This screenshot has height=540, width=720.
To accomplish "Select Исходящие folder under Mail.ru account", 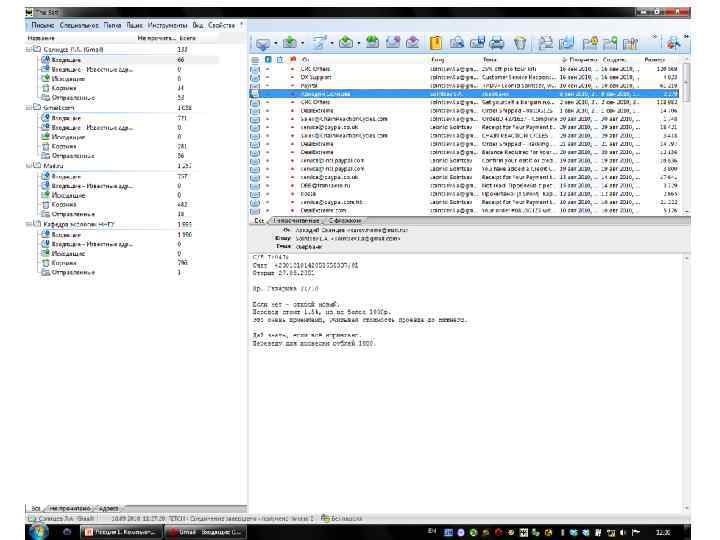I will (x=68, y=196).
